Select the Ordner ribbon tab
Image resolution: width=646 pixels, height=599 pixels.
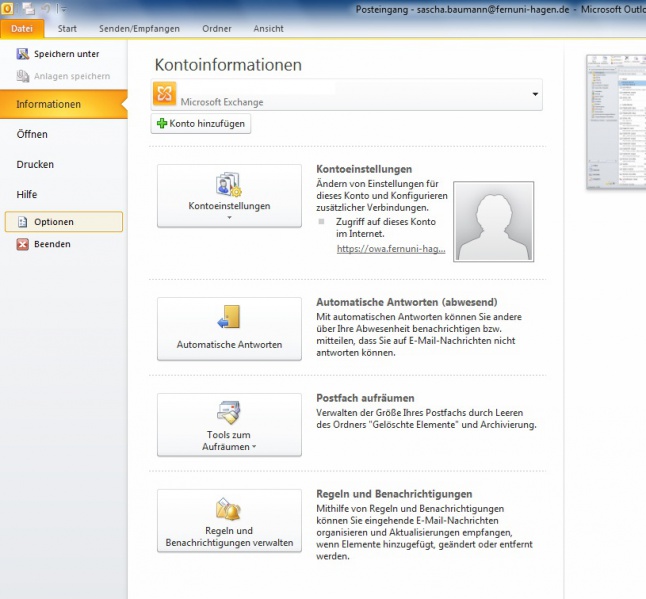pos(217,29)
